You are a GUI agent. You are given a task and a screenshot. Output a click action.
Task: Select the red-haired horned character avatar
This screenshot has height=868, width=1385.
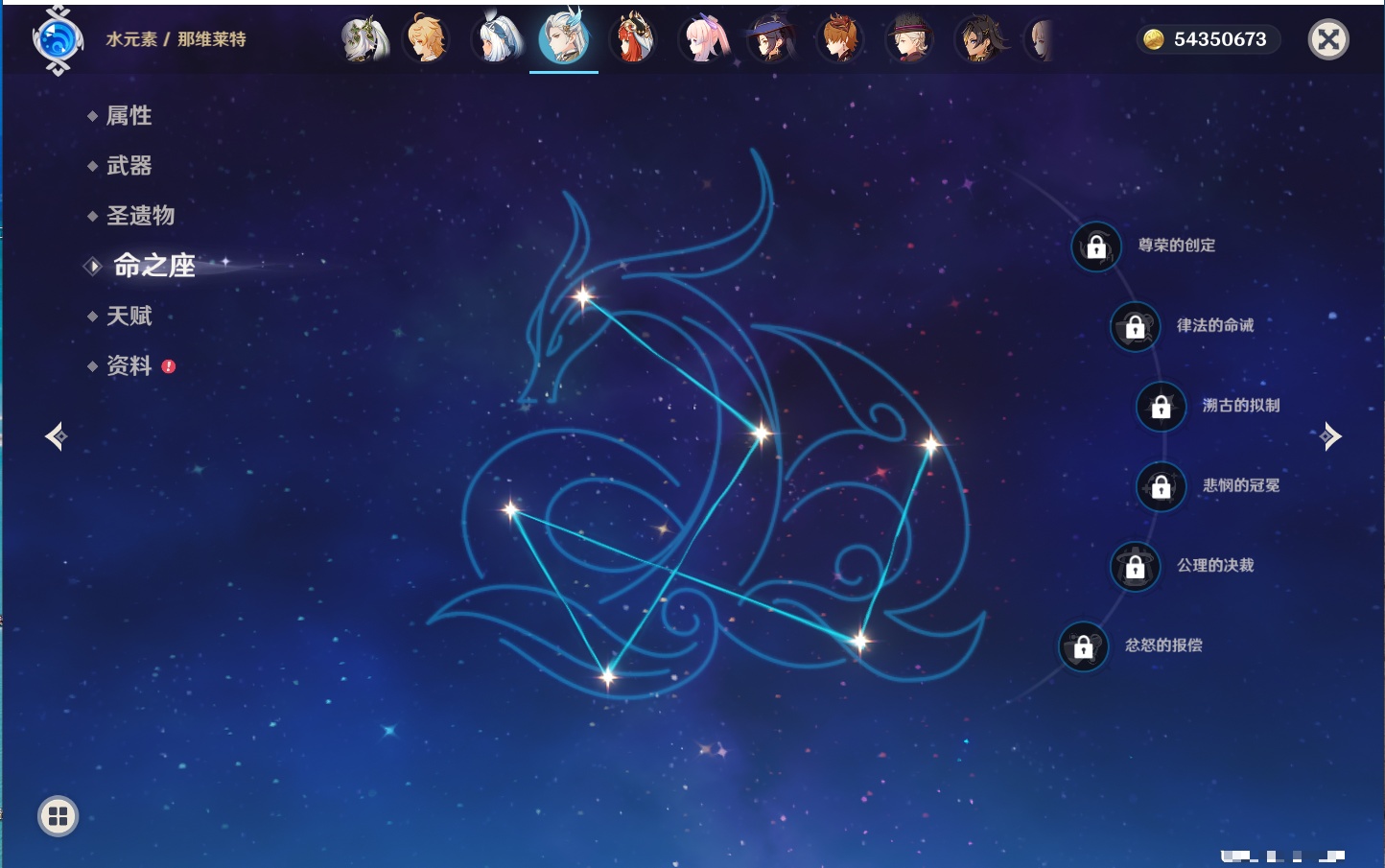click(632, 39)
